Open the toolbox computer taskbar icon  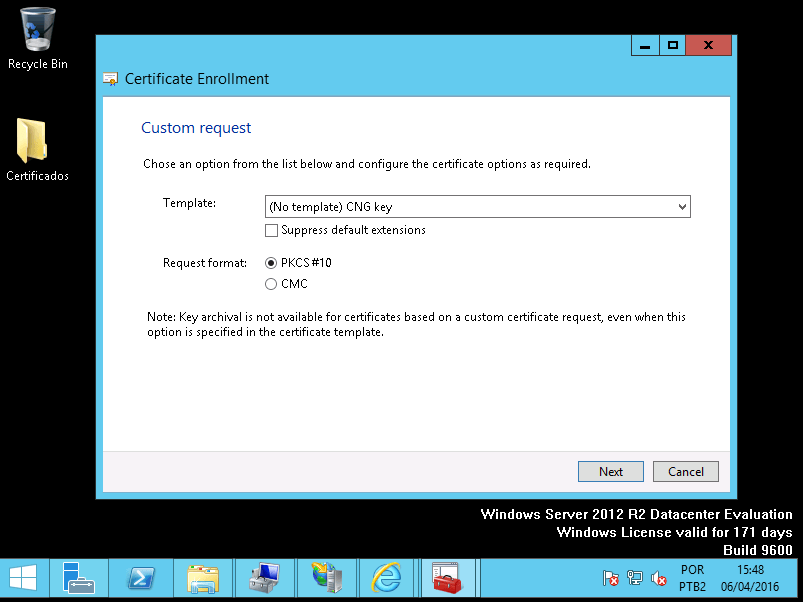pyautogui.click(x=265, y=578)
